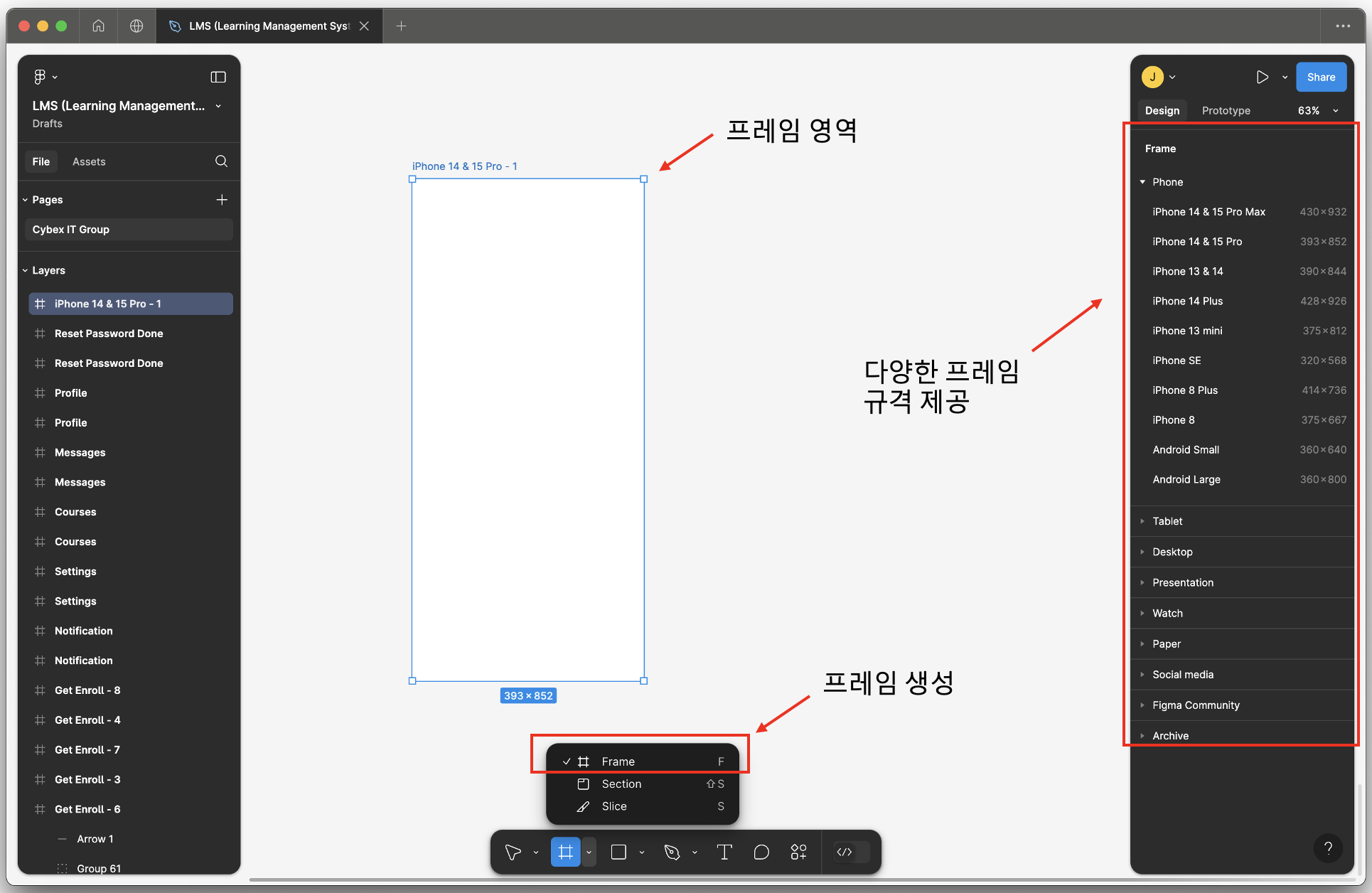Screen dimensions: 1372x893
Task: Switch to the Prototype tab
Action: click(x=1226, y=110)
